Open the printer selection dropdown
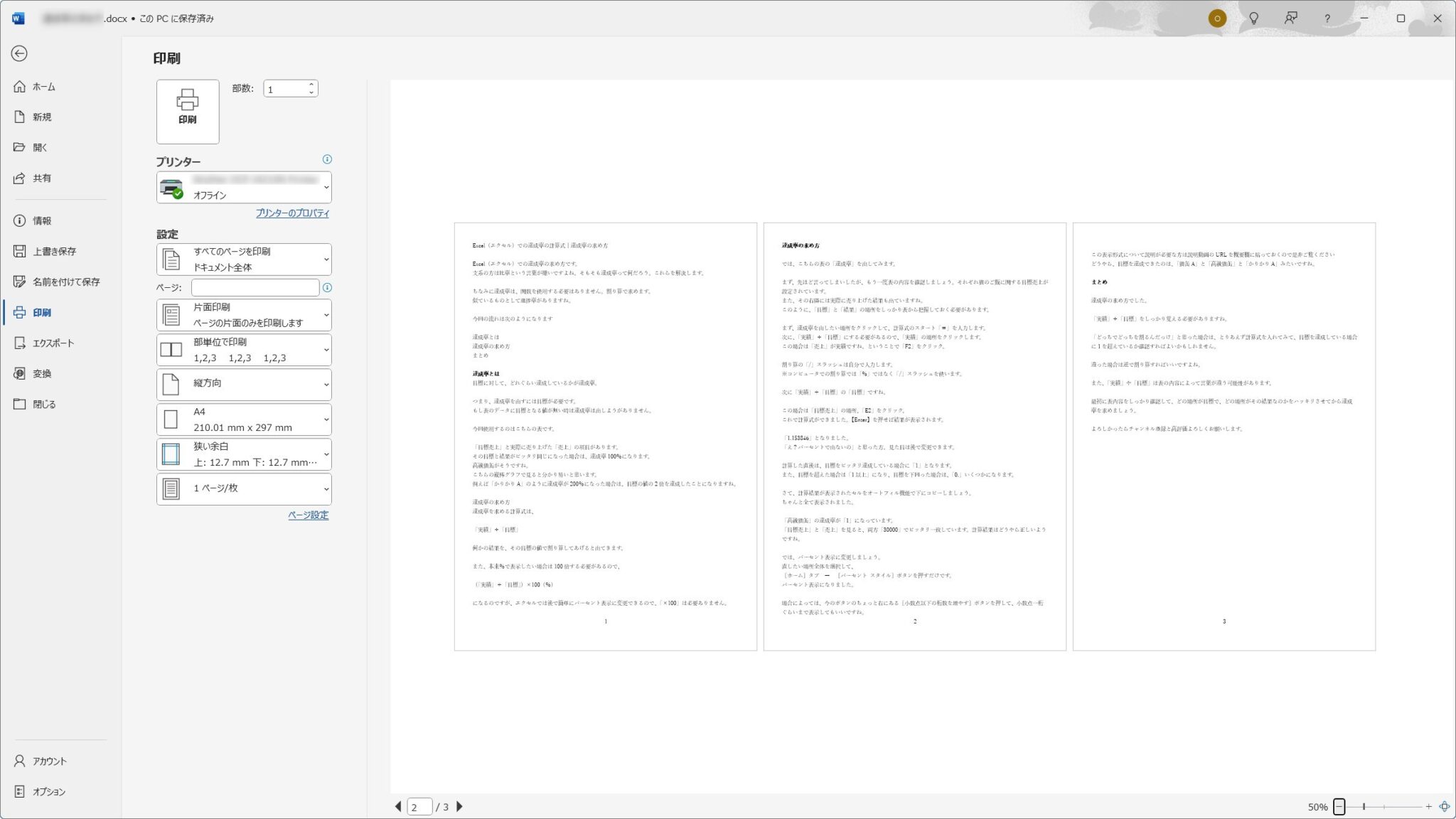The width and height of the screenshot is (1456, 819). [244, 188]
